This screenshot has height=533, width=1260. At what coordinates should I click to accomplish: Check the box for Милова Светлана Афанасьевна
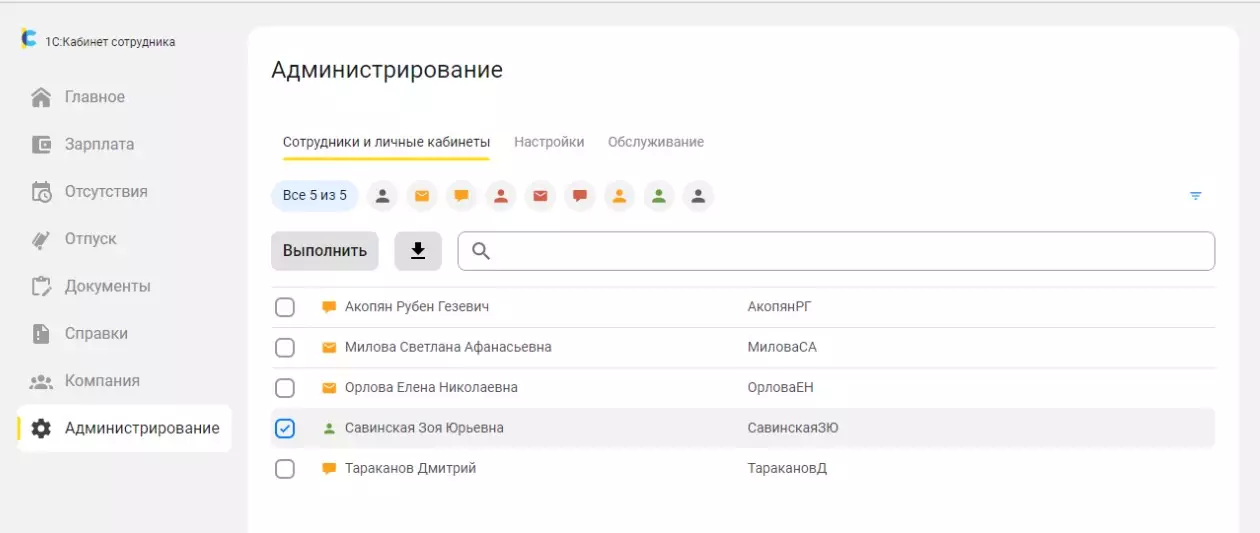tap(285, 347)
